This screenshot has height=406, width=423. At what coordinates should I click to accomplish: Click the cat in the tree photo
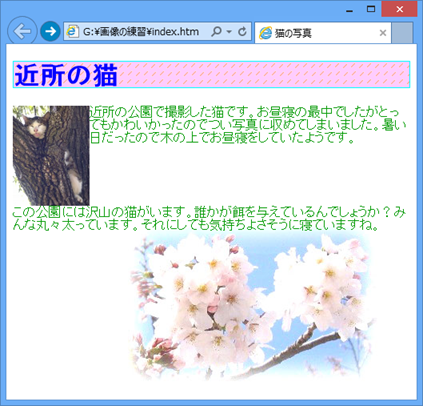tap(51, 155)
